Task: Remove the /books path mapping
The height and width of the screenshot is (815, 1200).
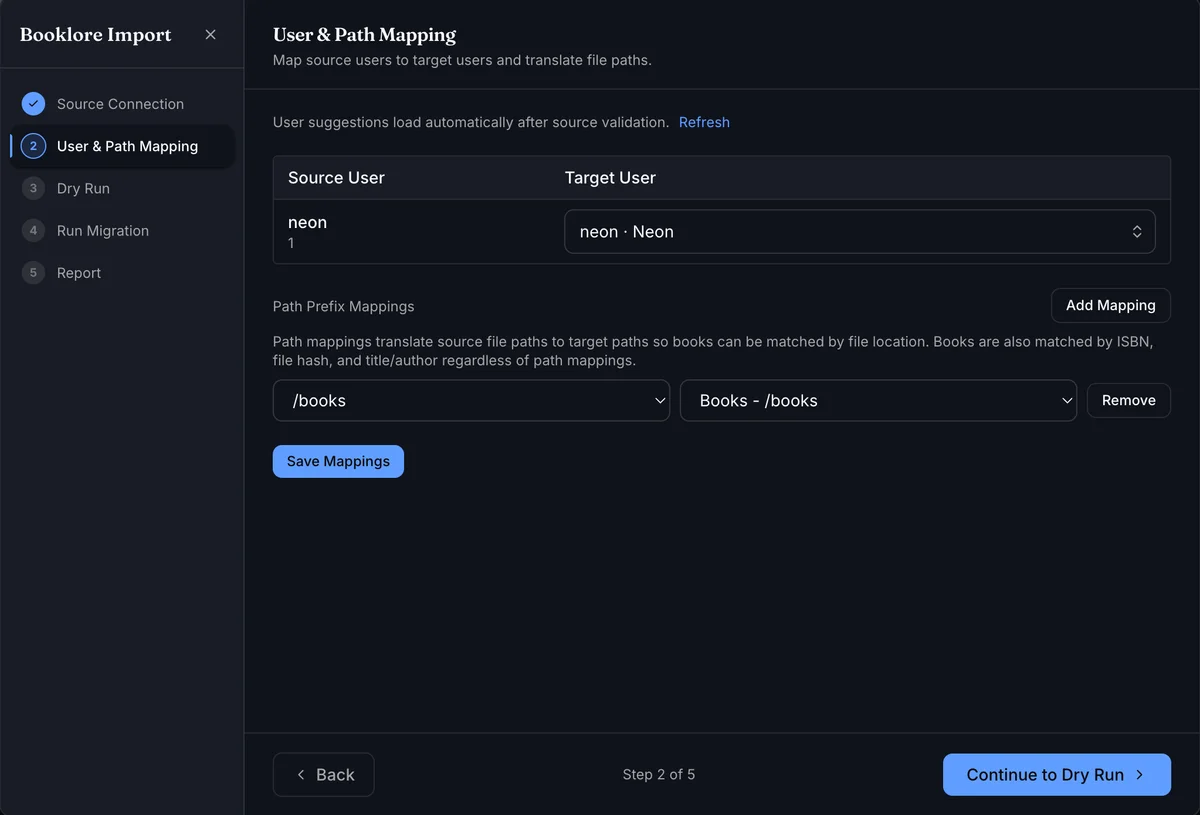Action: 1128,400
